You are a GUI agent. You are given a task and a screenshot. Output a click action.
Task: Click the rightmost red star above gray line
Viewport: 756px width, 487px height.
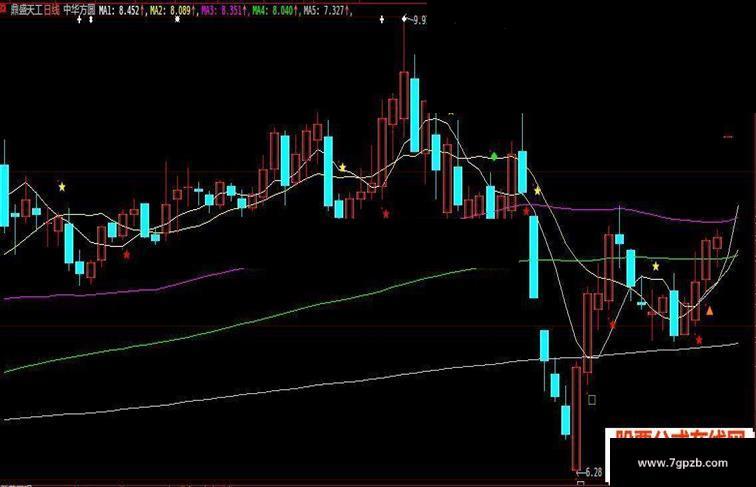click(x=699, y=340)
